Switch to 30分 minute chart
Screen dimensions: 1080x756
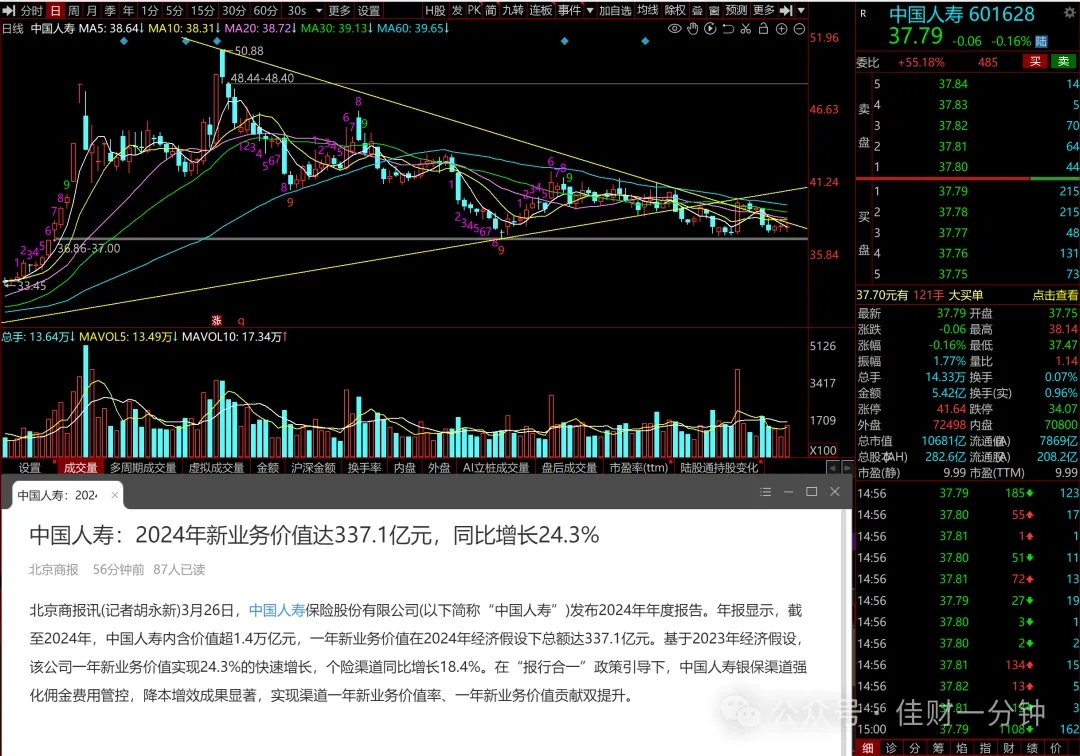[234, 10]
